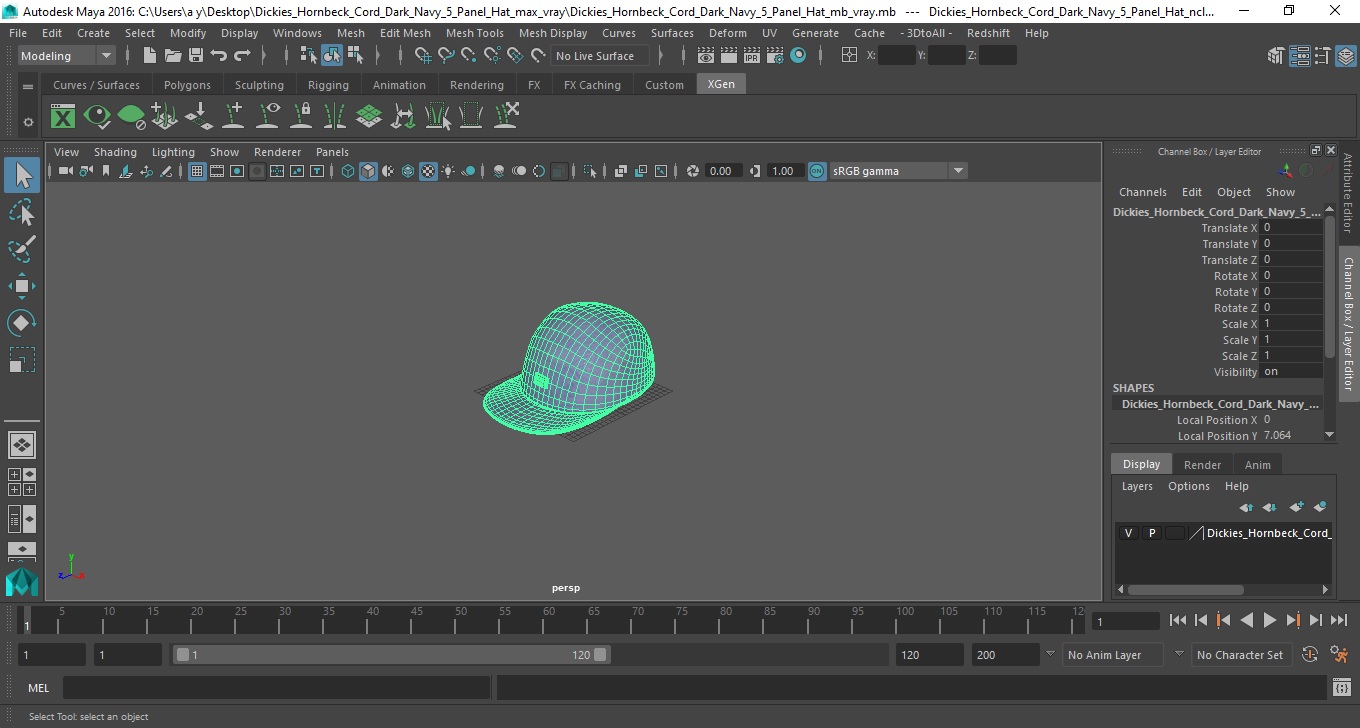Click single perspective layout icon
Image resolution: width=1360 pixels, height=728 pixels.
click(22, 445)
